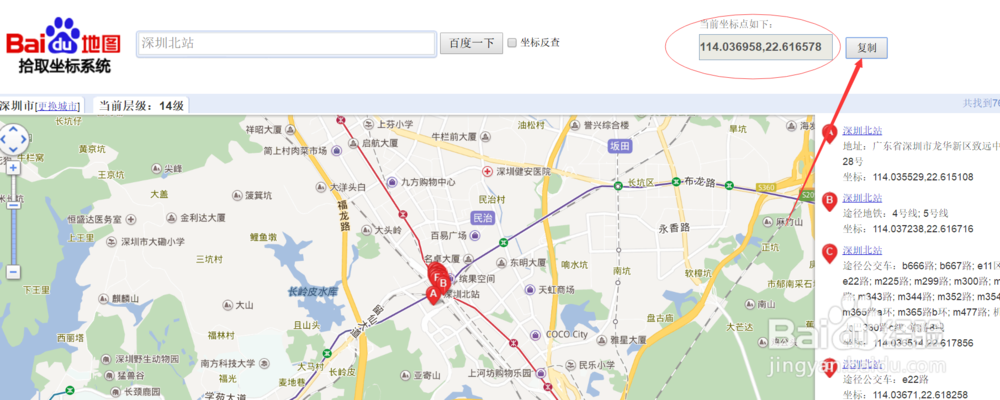Click the 民治 metro station label
Viewport: 1000px width, 400px height.
483,218
